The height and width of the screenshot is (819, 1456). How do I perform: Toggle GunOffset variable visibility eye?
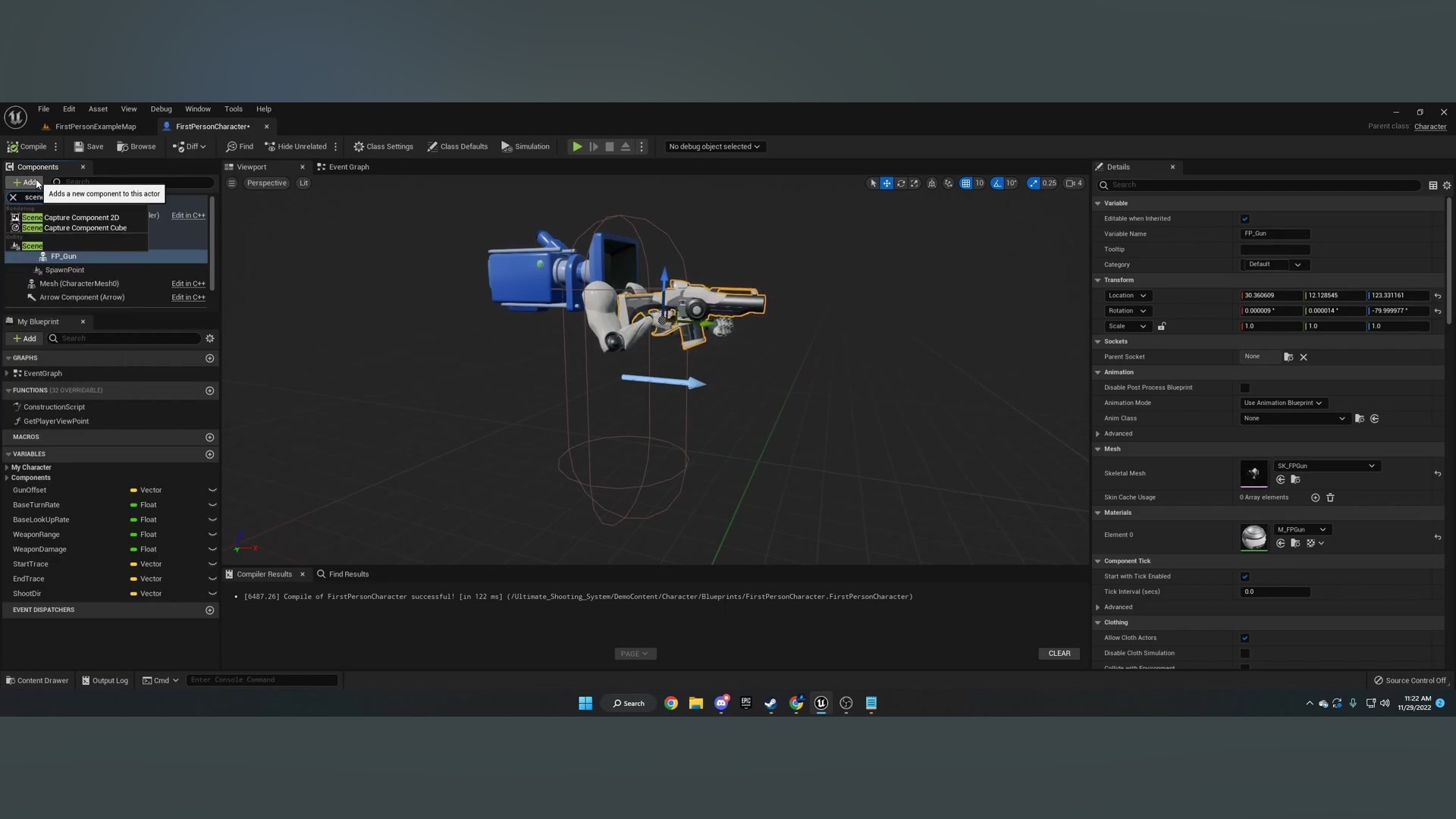(212, 491)
